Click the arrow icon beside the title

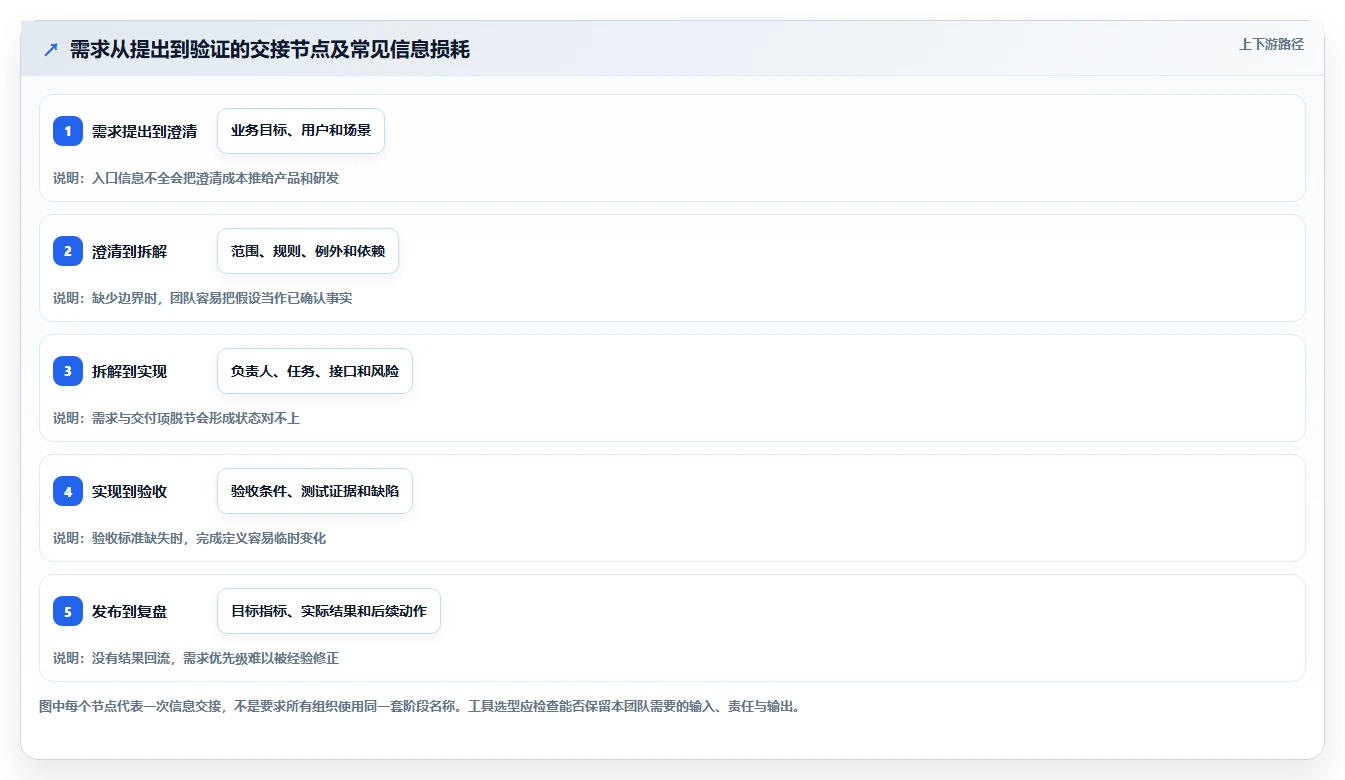point(51,49)
